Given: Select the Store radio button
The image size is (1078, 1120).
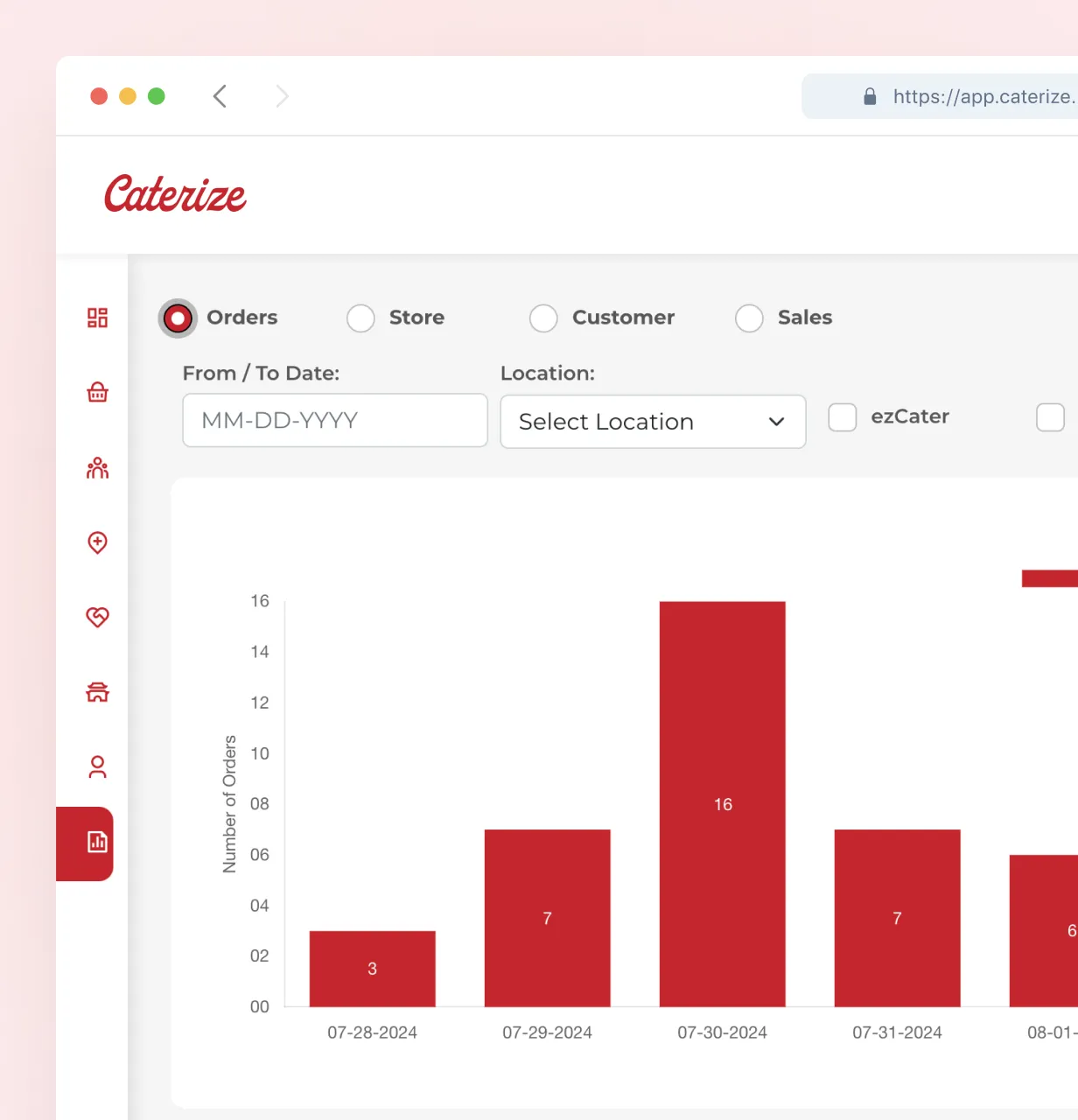Looking at the screenshot, I should point(360,318).
